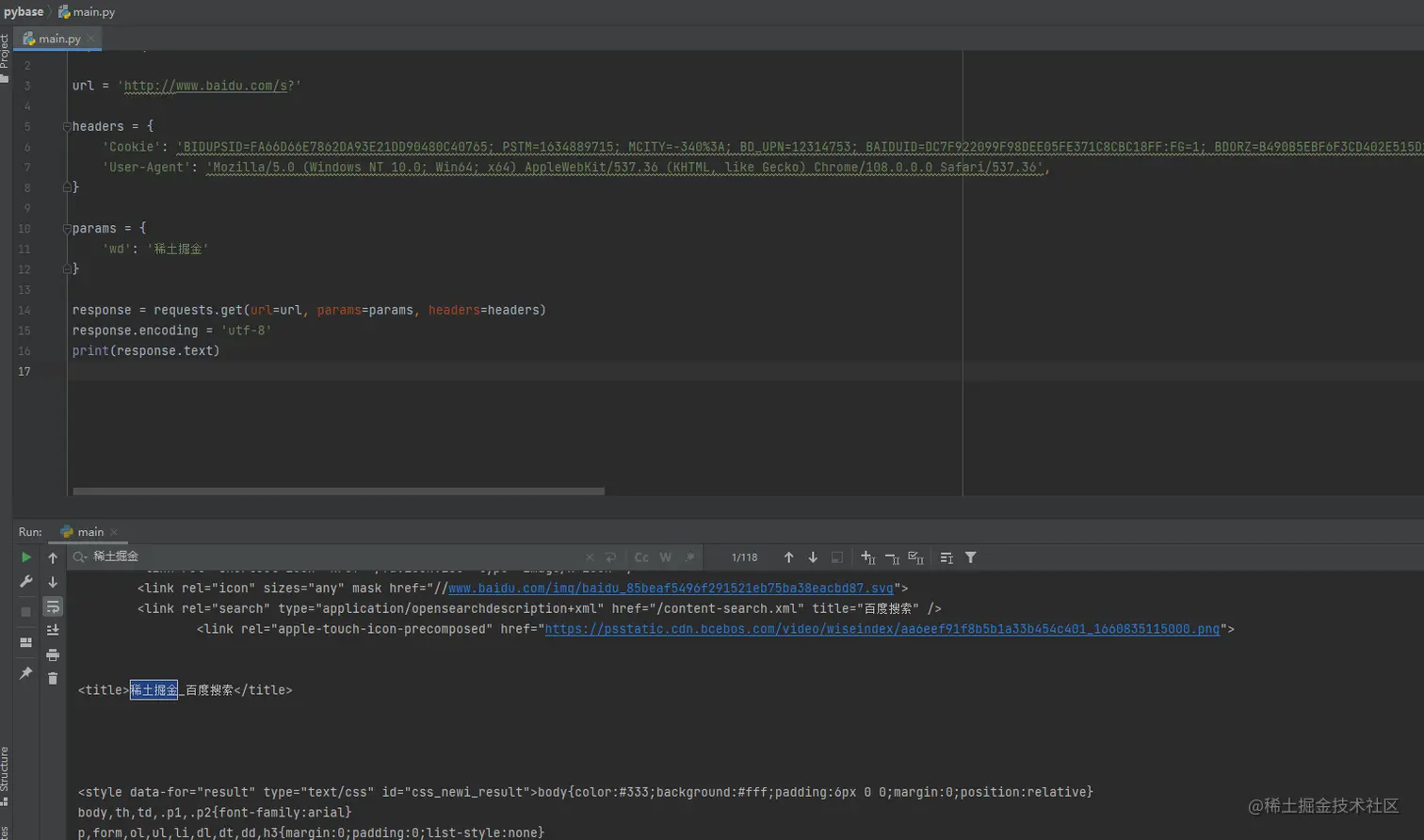
Task: Toggle whole Words option W
Action: (x=665, y=557)
